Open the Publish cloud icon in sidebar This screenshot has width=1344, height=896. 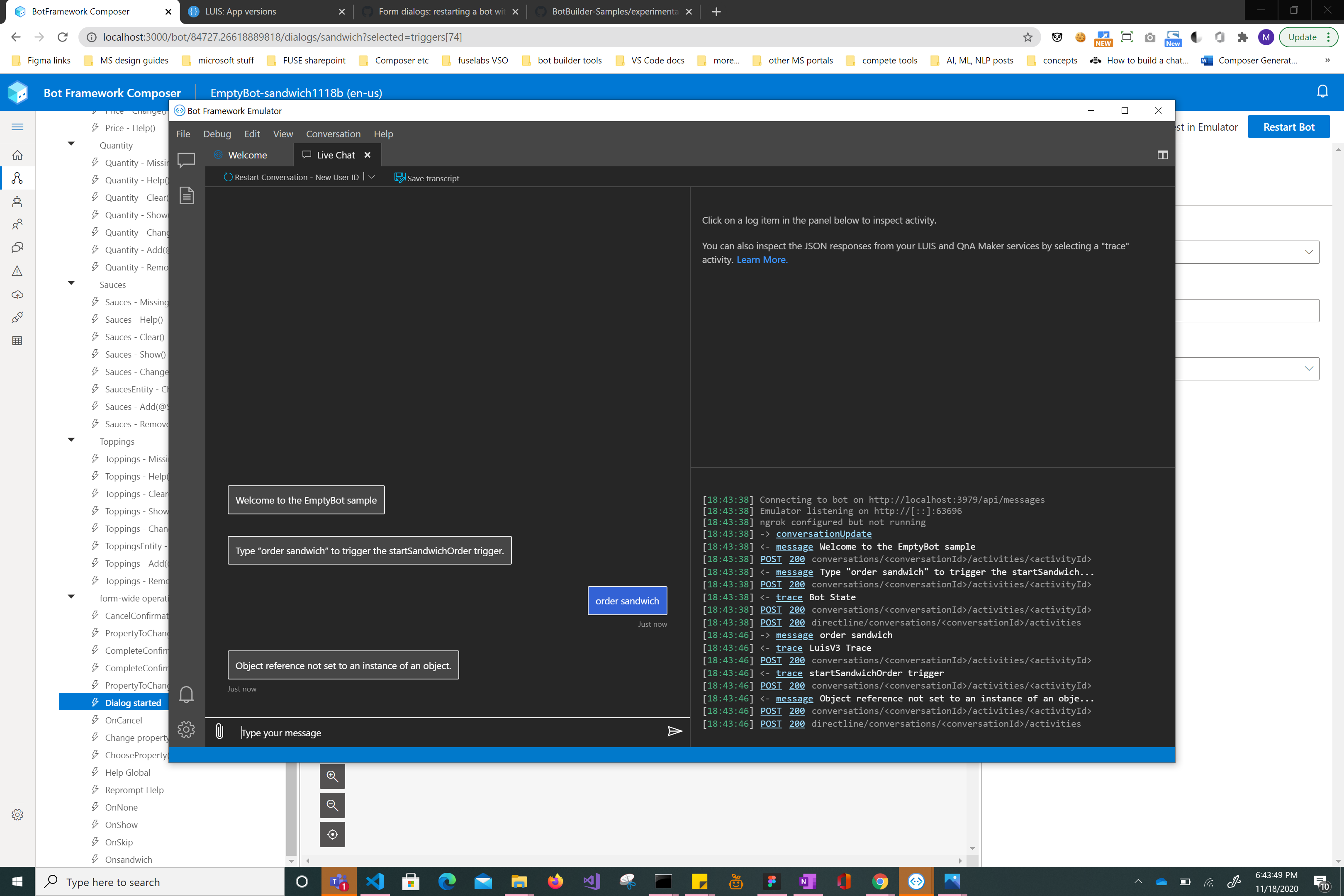point(18,295)
